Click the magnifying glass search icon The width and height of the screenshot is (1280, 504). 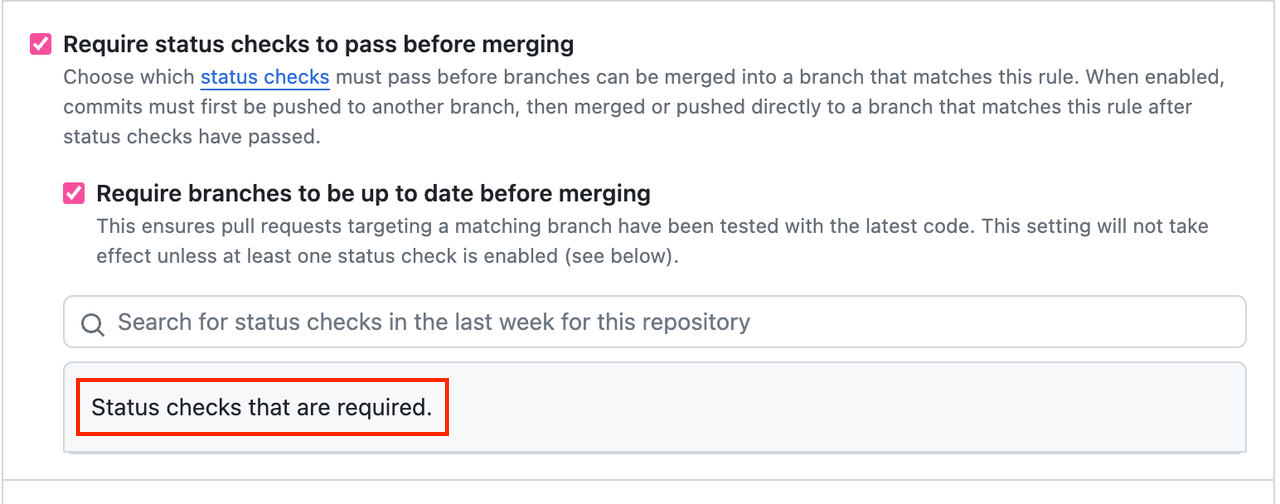(x=92, y=323)
